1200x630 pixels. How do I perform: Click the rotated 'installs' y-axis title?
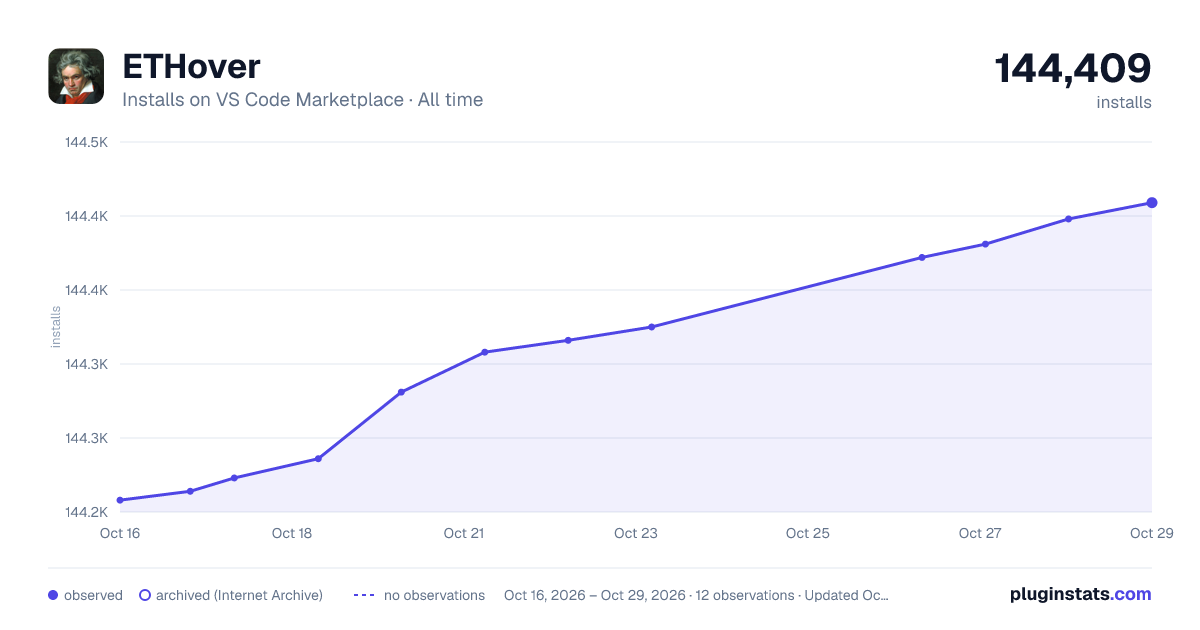pyautogui.click(x=56, y=327)
